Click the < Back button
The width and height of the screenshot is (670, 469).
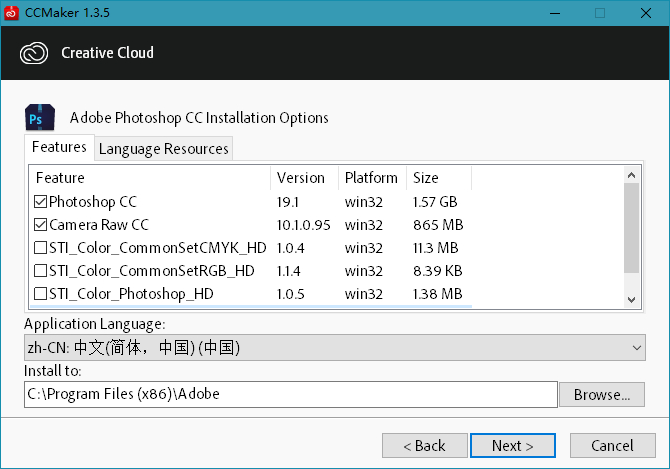[x=425, y=446]
